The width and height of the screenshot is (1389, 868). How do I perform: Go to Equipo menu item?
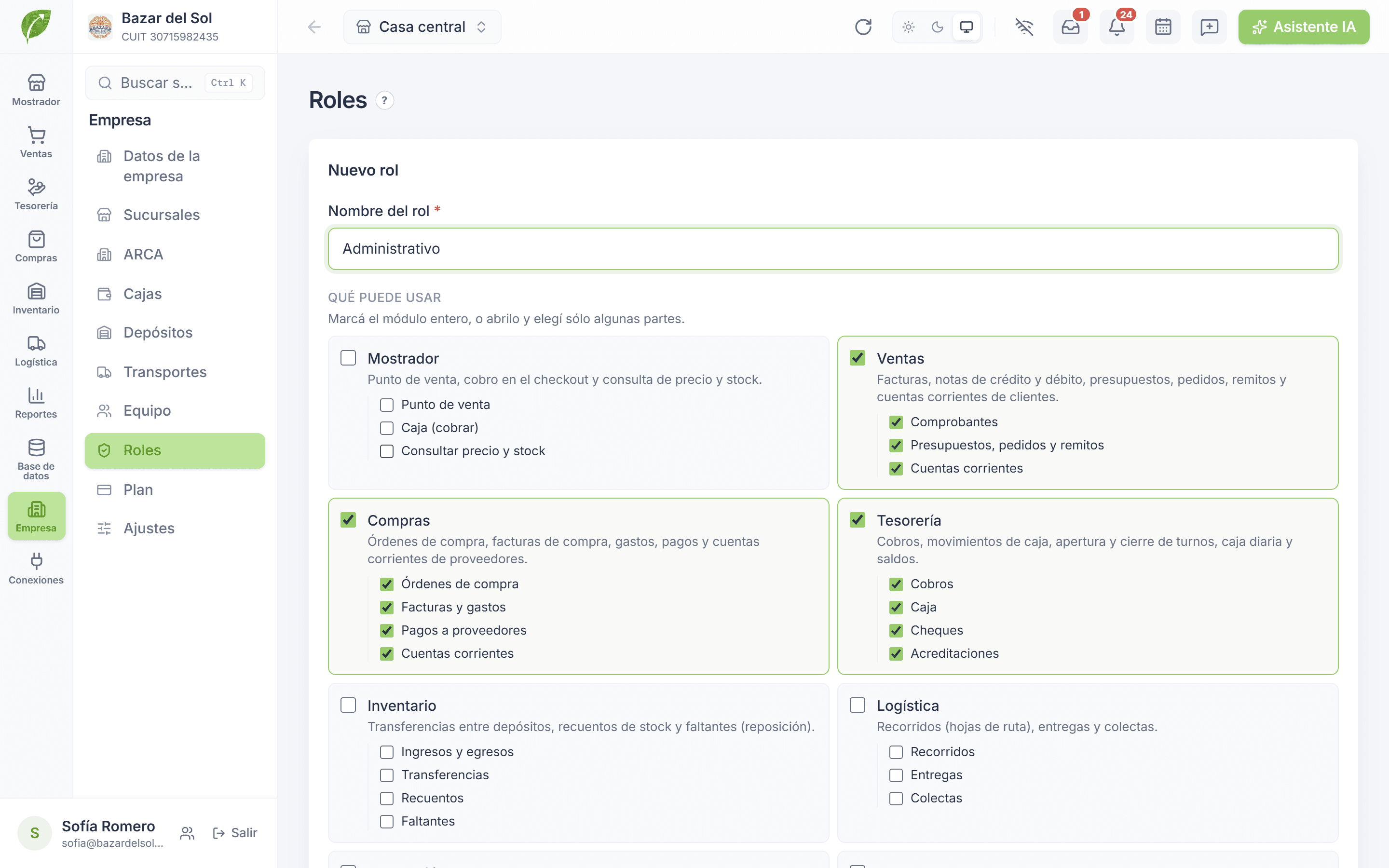tap(175, 411)
